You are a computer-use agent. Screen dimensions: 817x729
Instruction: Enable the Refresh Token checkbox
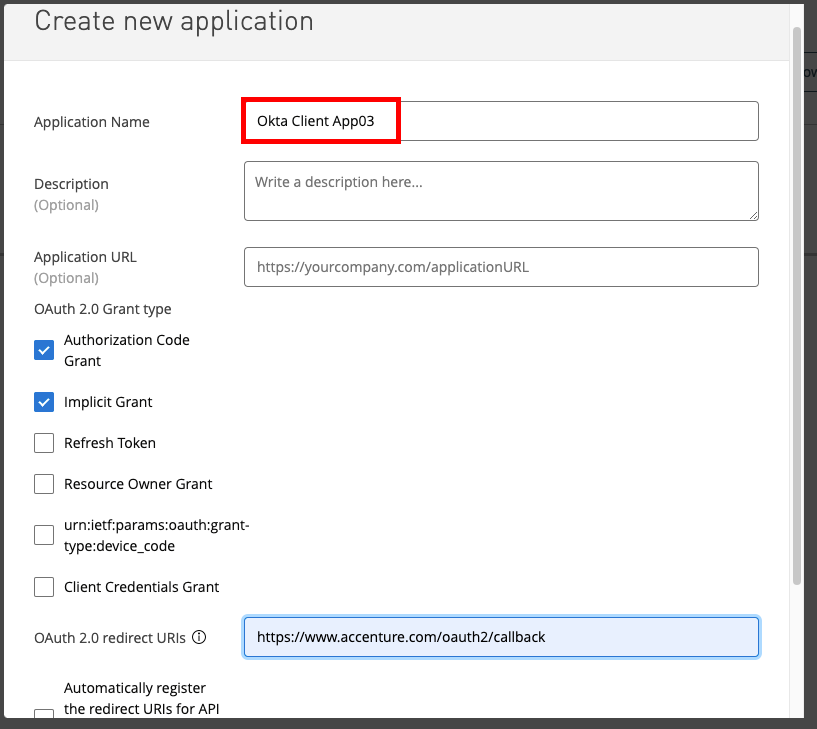[44, 443]
